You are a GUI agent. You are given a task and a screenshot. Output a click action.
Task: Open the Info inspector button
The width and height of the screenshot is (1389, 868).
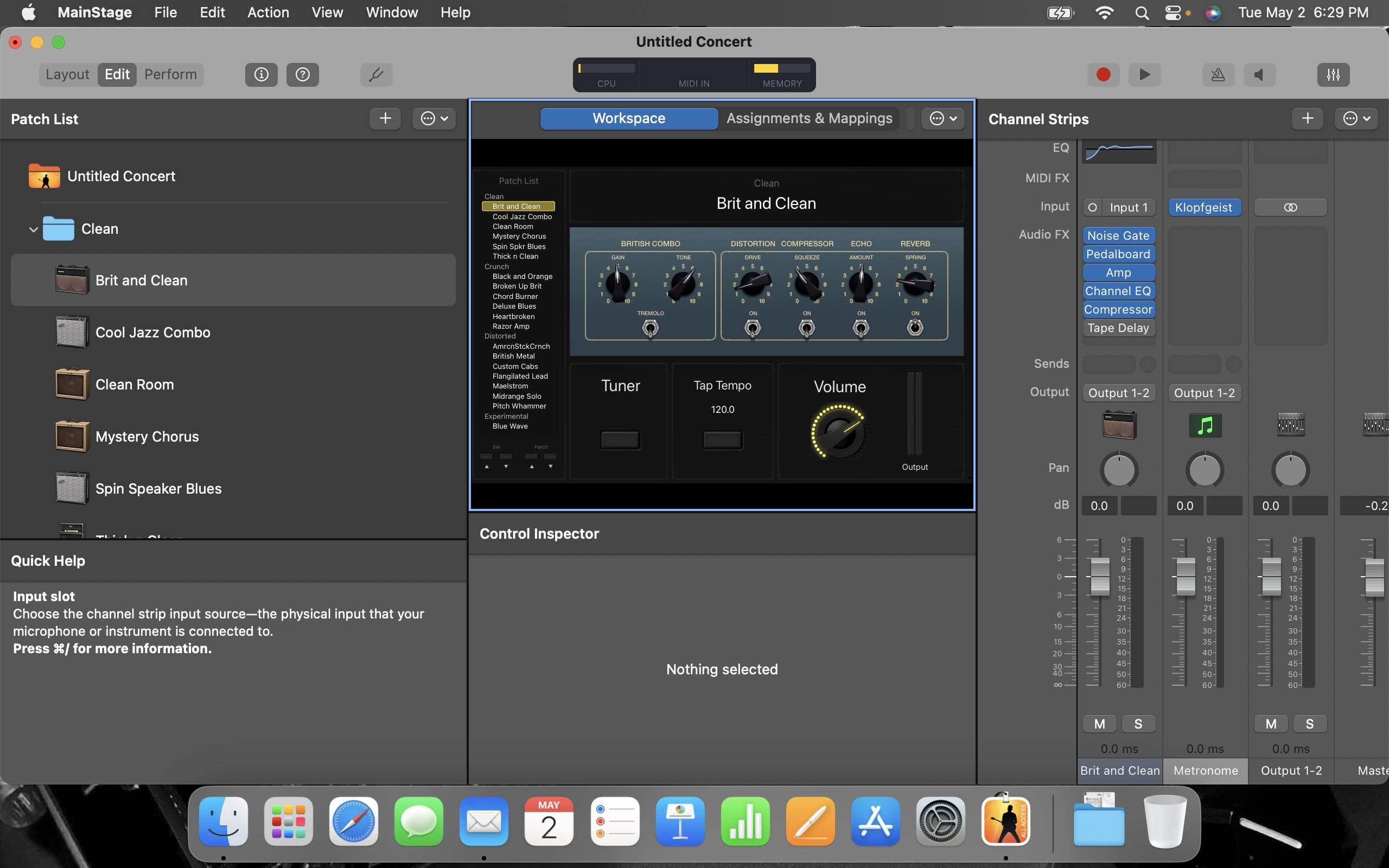[x=261, y=75]
